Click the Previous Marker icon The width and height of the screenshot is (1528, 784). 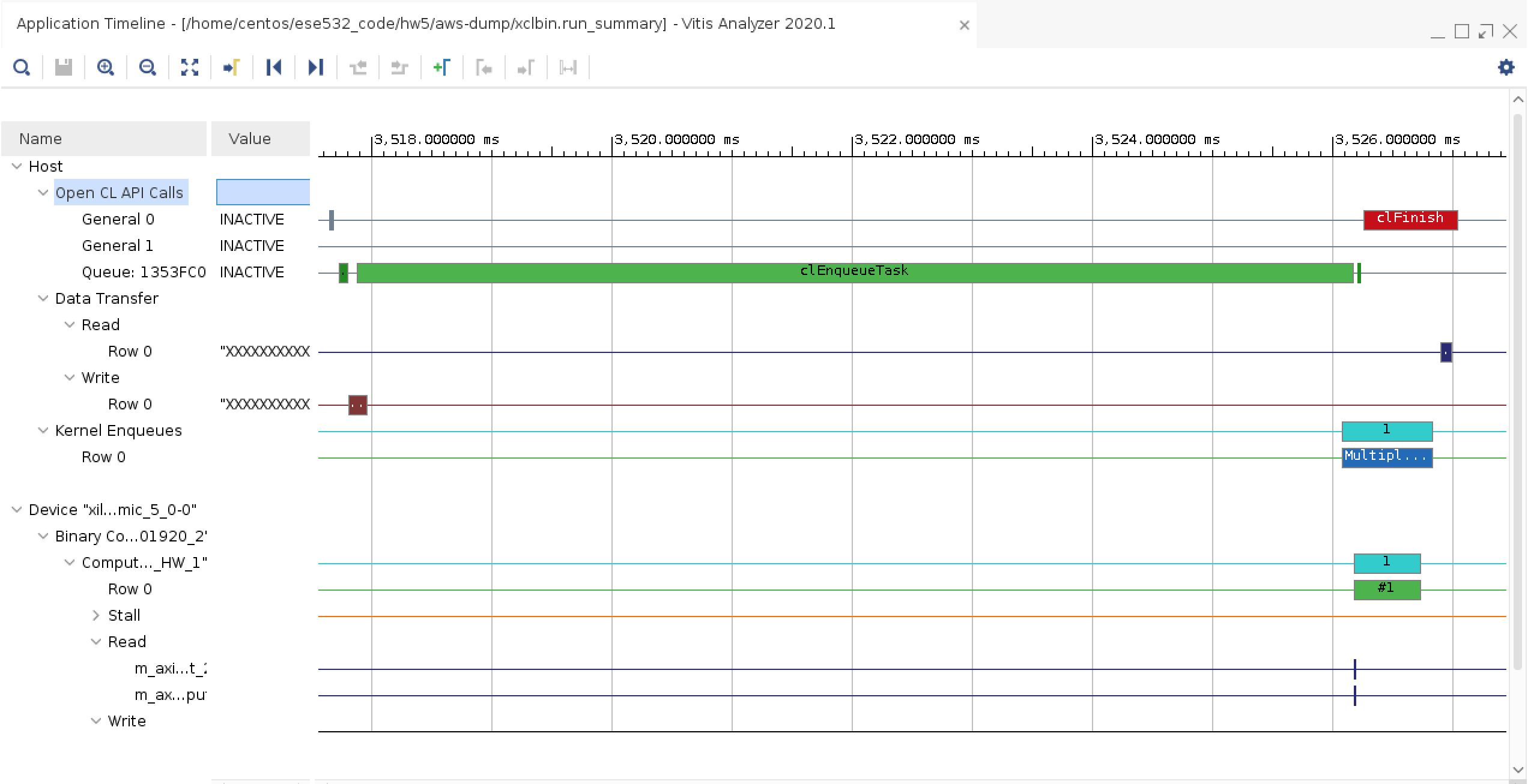point(484,67)
